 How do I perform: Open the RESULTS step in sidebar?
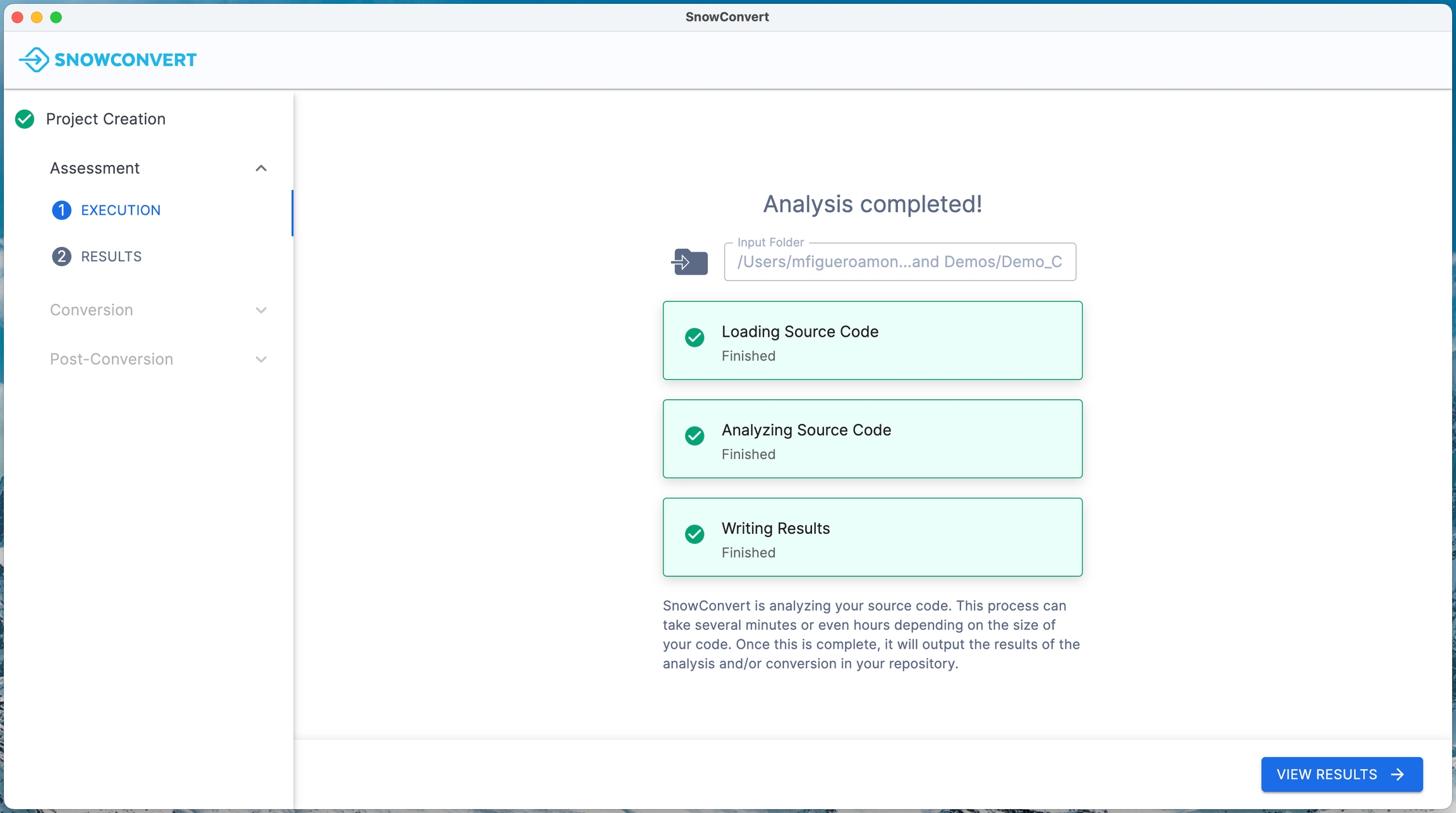(x=111, y=256)
